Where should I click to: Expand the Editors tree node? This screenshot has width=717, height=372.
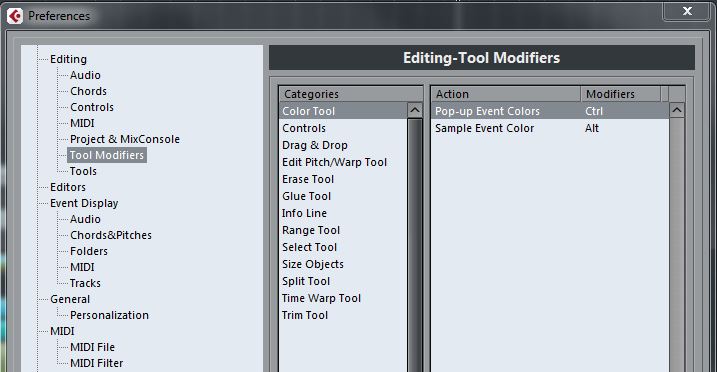[68, 187]
